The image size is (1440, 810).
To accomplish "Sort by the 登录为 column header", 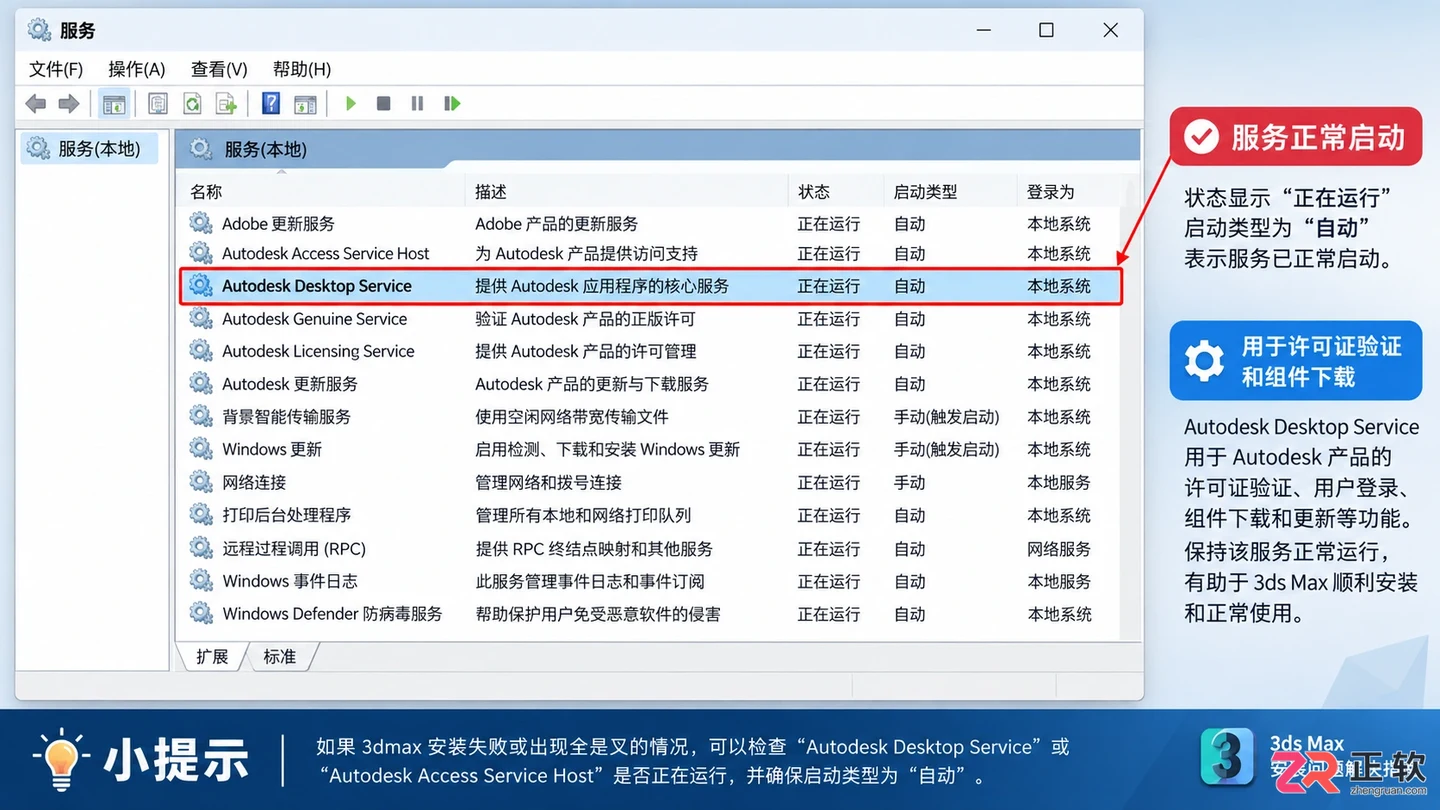I will coord(1051,192).
